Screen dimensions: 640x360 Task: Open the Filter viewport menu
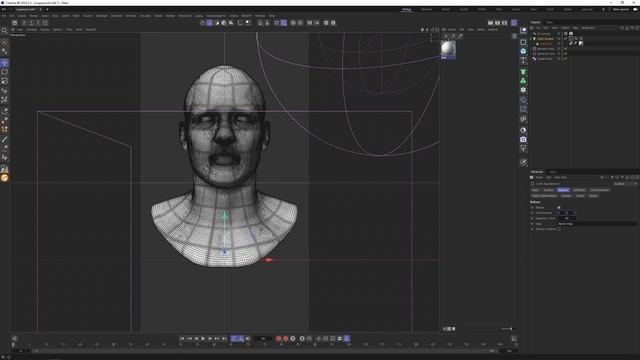tap(69, 29)
